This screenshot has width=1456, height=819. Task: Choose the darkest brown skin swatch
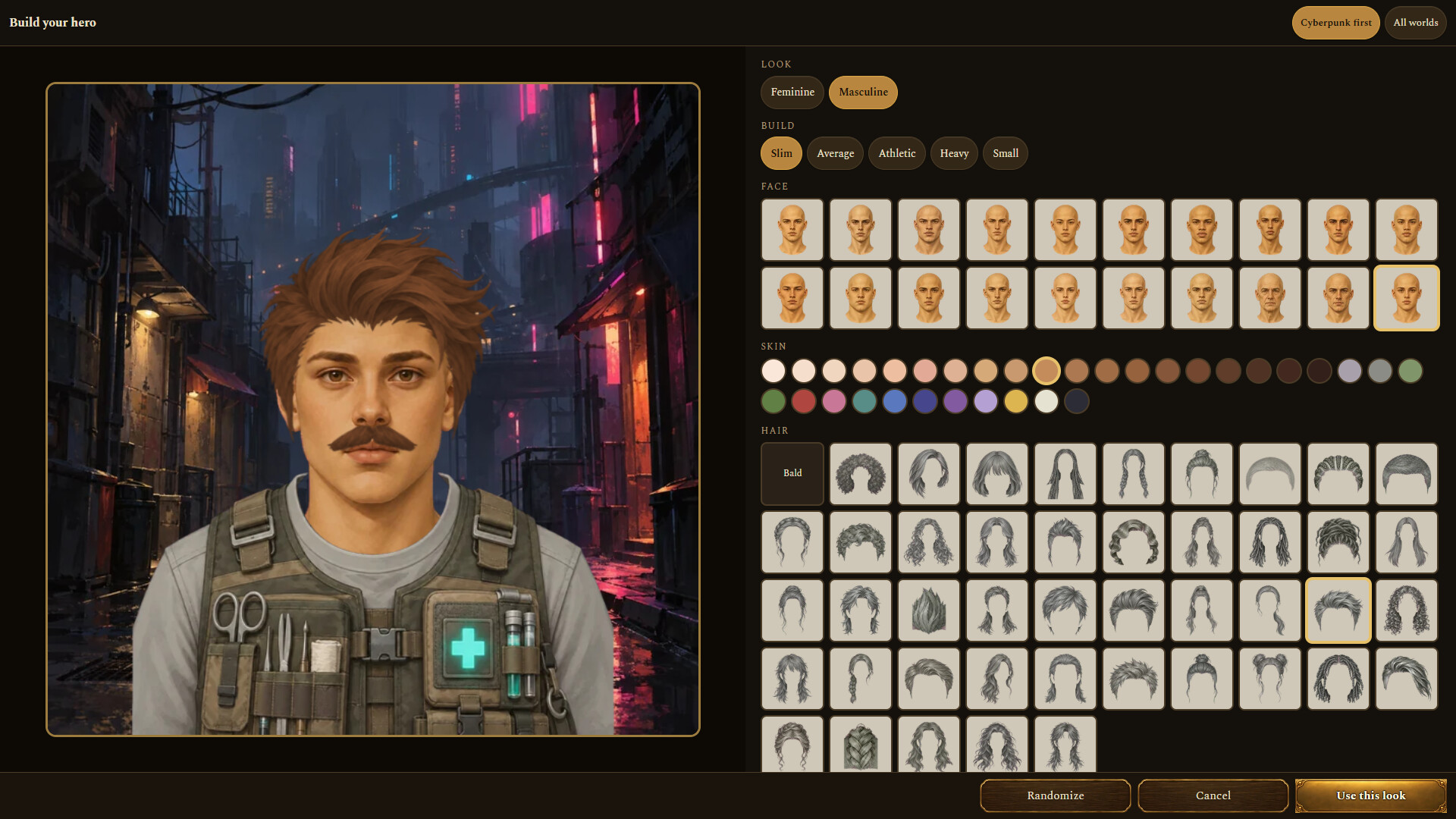pos(1319,371)
